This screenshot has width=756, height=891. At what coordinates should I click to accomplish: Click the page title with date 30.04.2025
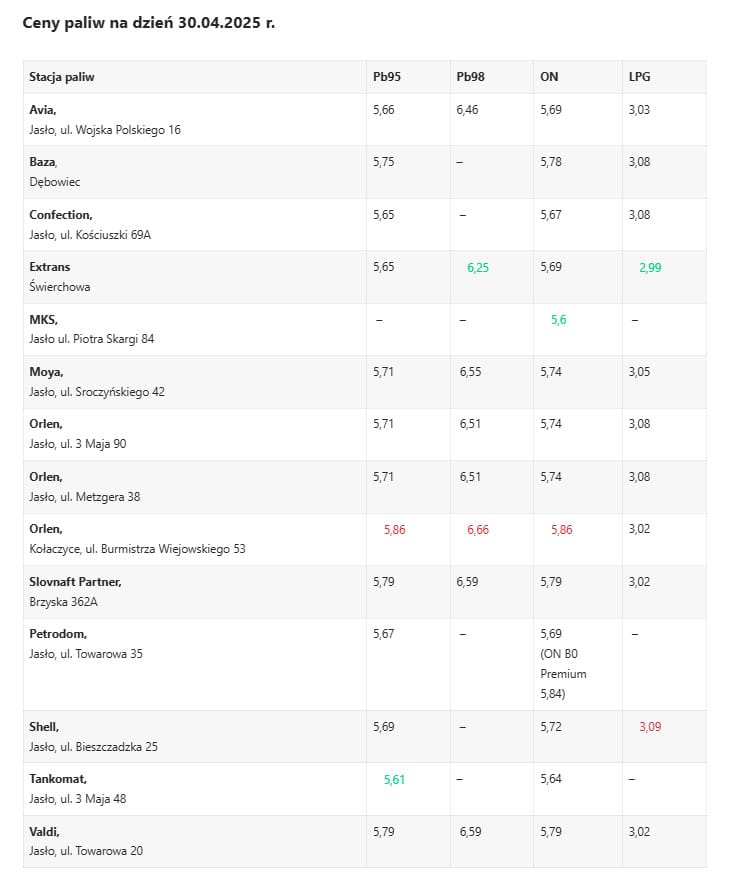[x=148, y=23]
